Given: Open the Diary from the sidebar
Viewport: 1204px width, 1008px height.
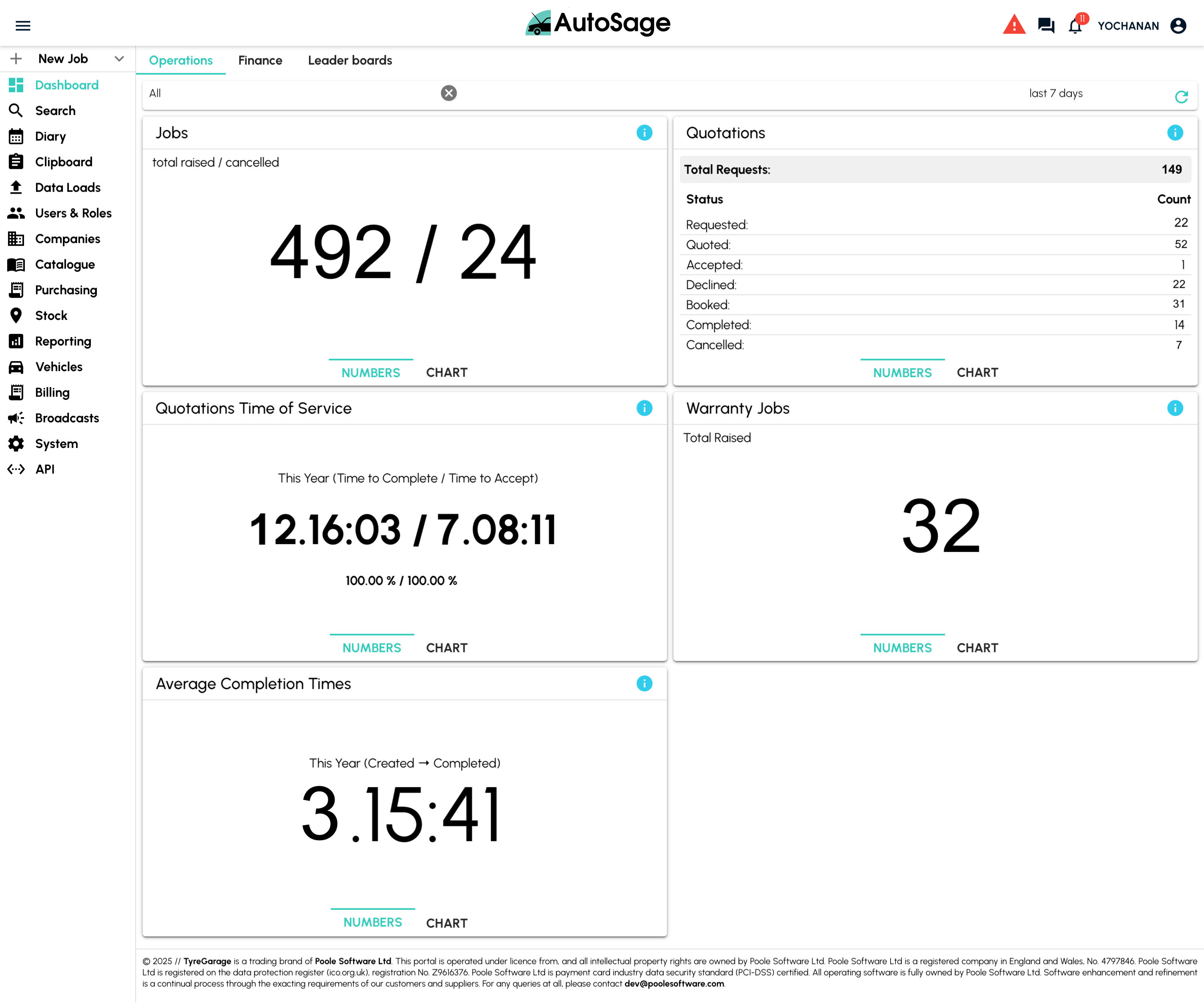Looking at the screenshot, I should coord(50,136).
